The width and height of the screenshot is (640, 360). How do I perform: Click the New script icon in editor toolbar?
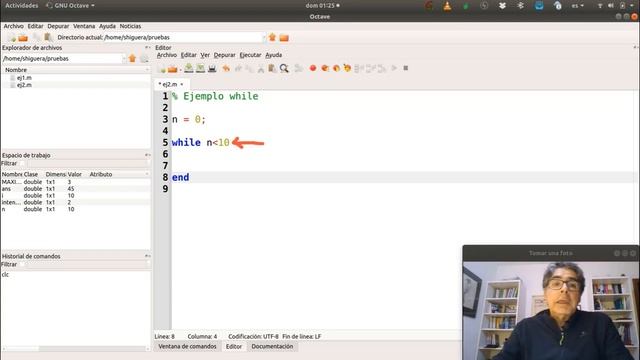pyautogui.click(x=162, y=69)
